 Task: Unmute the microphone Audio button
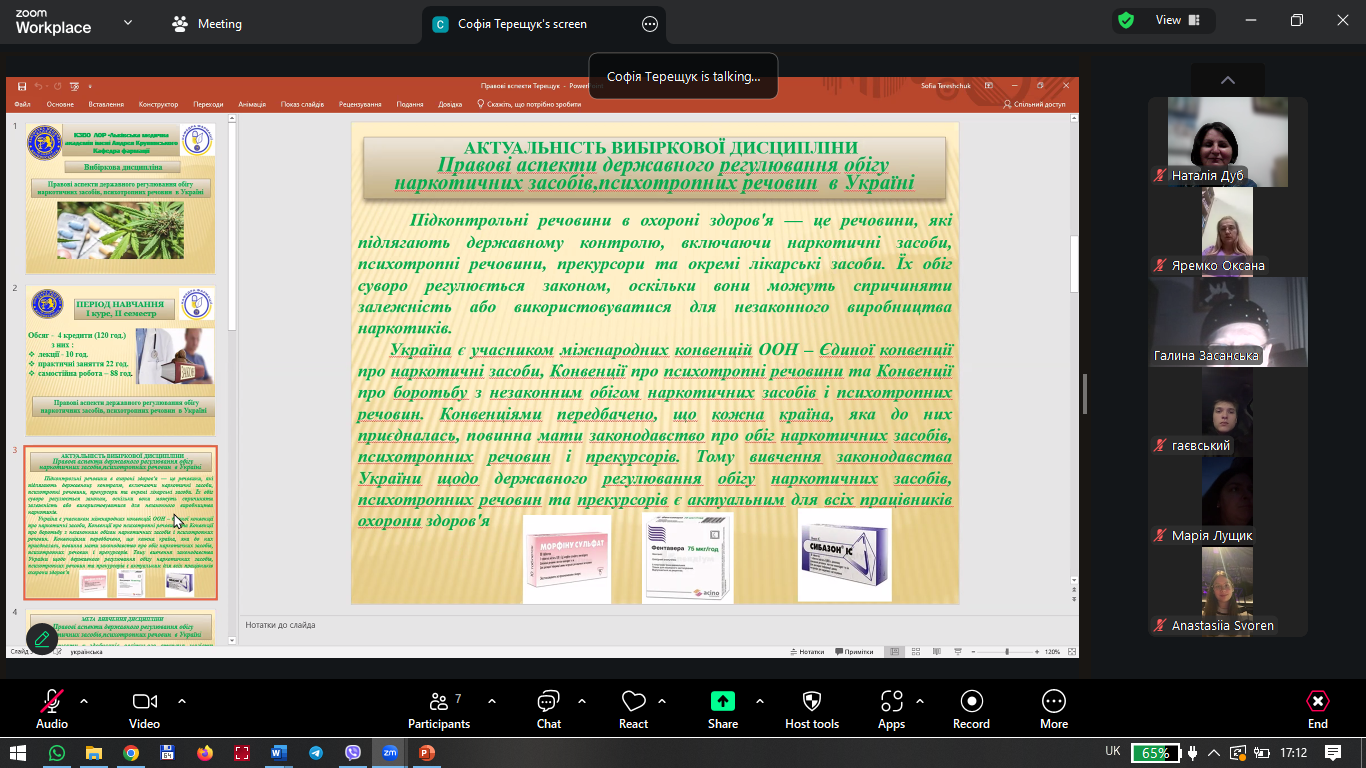click(52, 709)
